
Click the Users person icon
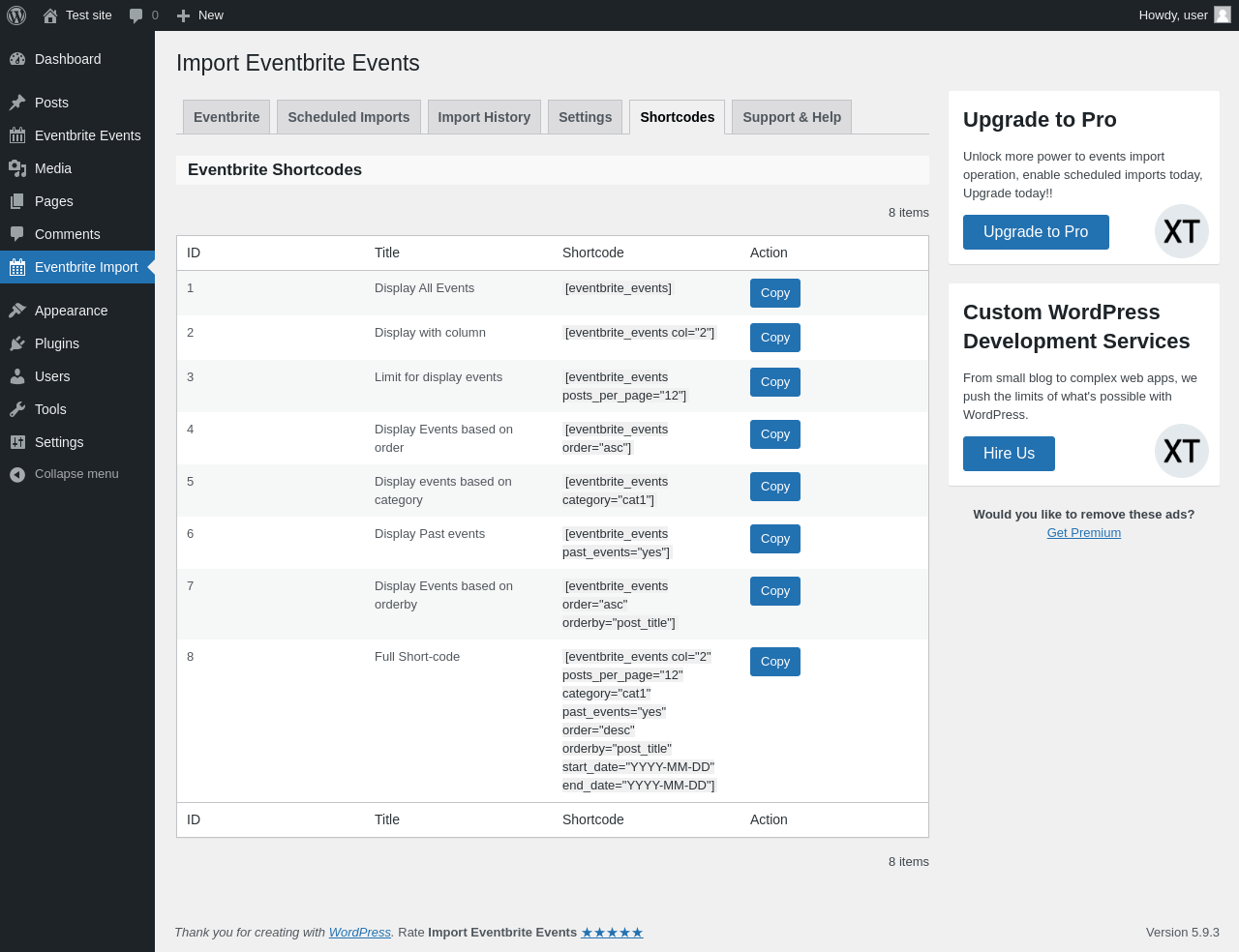(x=17, y=376)
